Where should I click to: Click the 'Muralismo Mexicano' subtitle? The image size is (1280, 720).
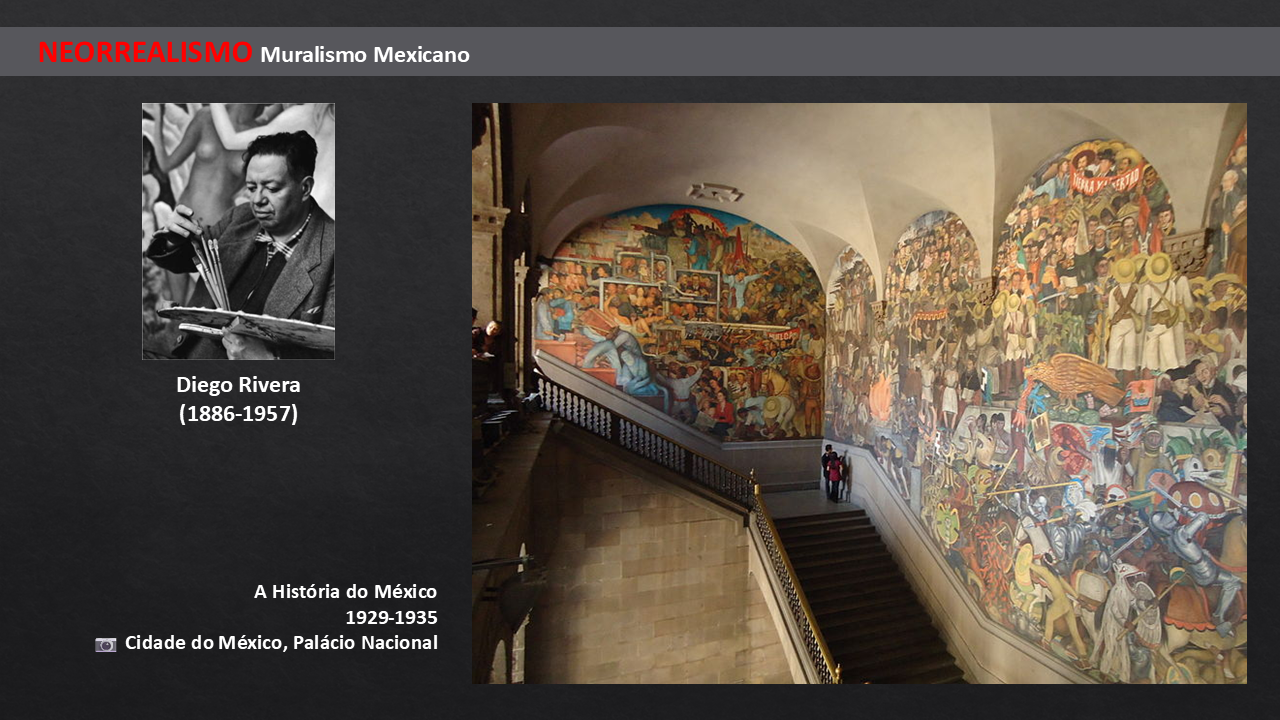click(365, 55)
